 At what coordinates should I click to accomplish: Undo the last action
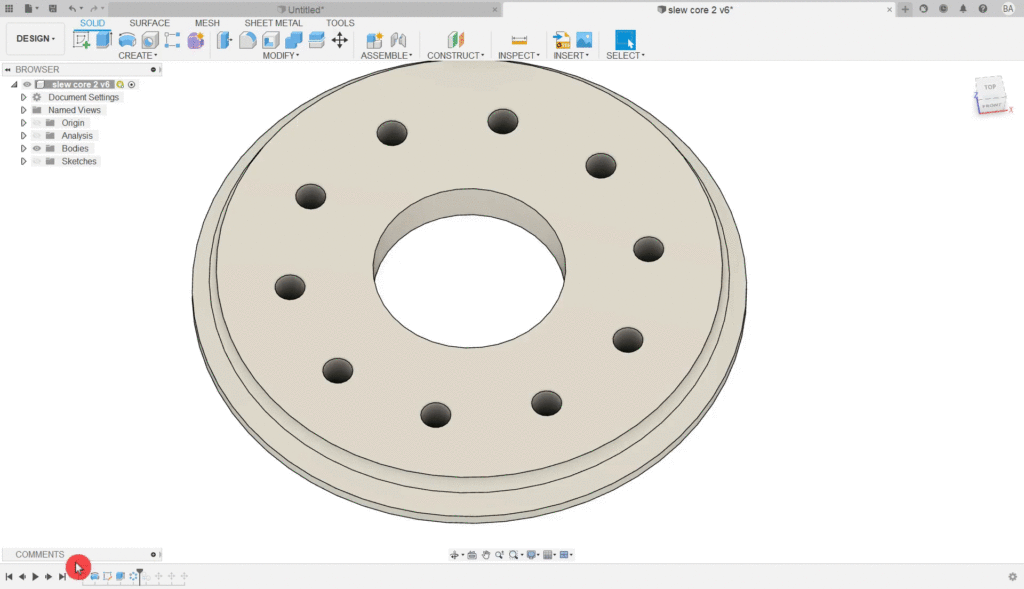[72, 9]
